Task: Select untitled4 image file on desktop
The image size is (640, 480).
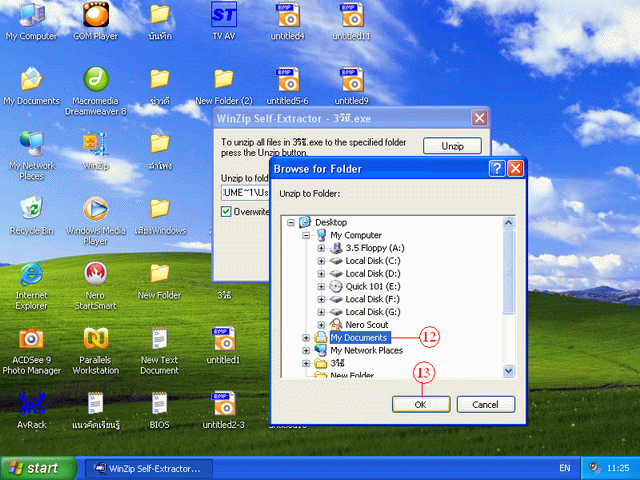Action: [x=288, y=20]
